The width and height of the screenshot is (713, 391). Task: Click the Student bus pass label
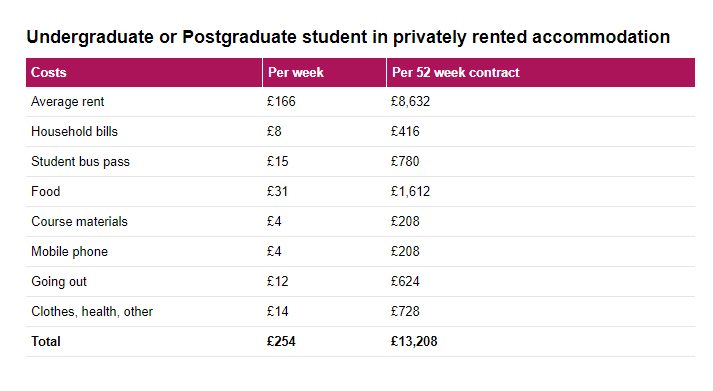coord(80,161)
